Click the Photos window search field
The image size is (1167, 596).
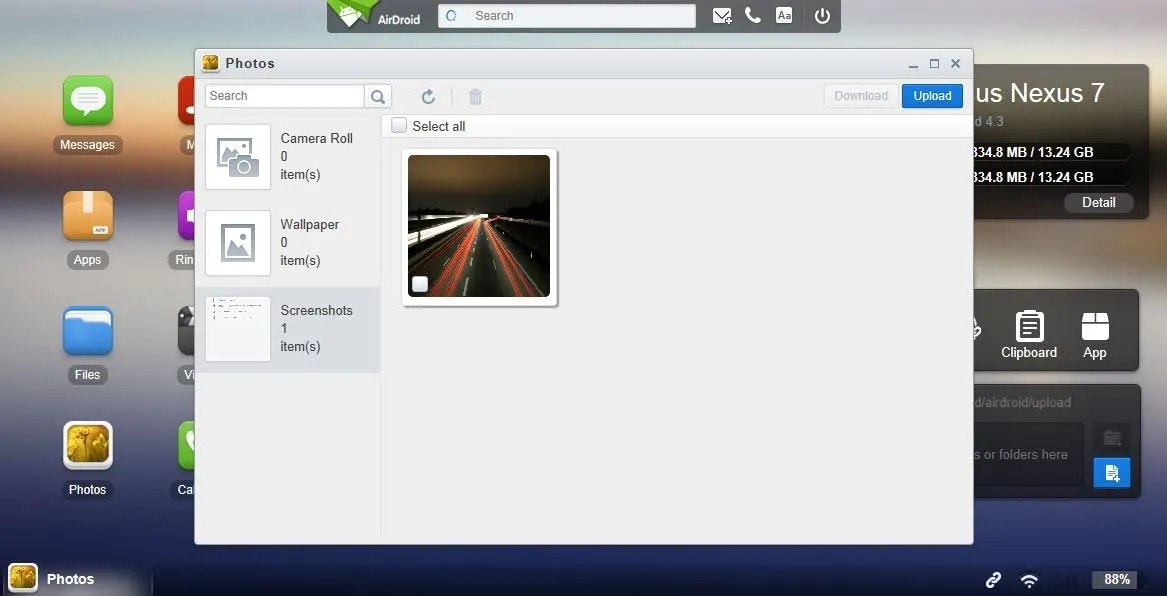click(285, 96)
